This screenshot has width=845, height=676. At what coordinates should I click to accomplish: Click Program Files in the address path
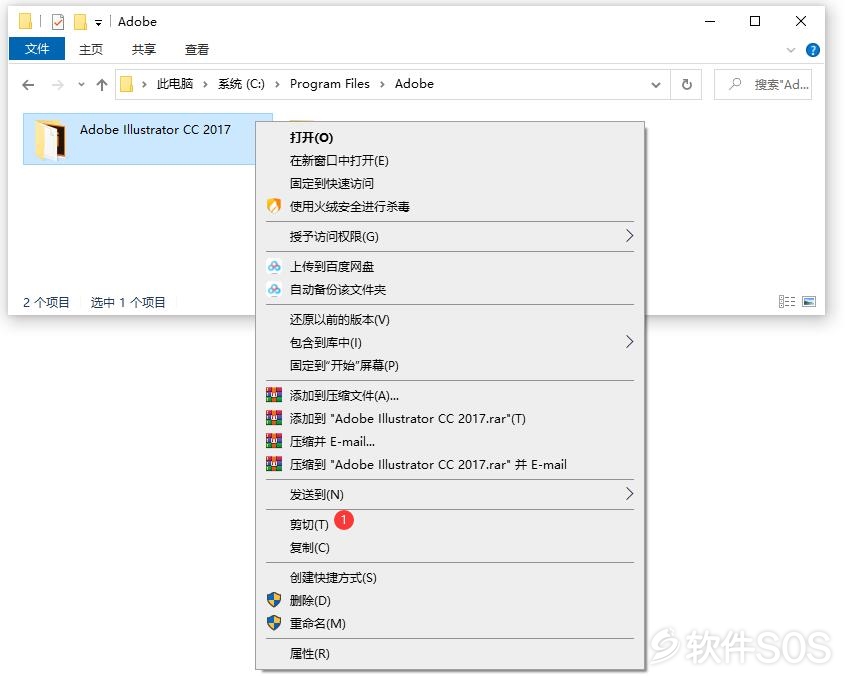click(329, 84)
